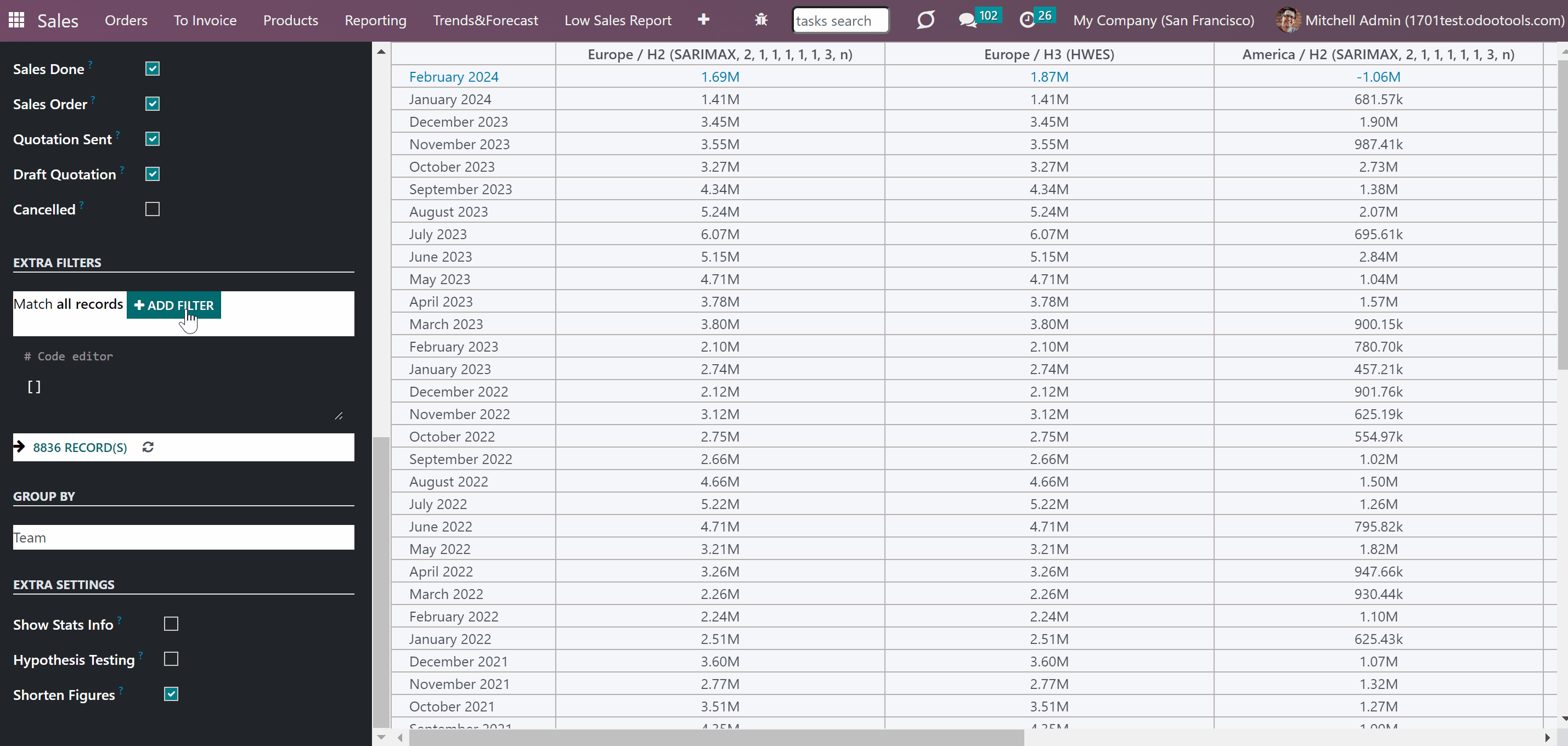Show the Cancelled help question mark
Viewport: 1568px width, 746px height.
tap(82, 205)
